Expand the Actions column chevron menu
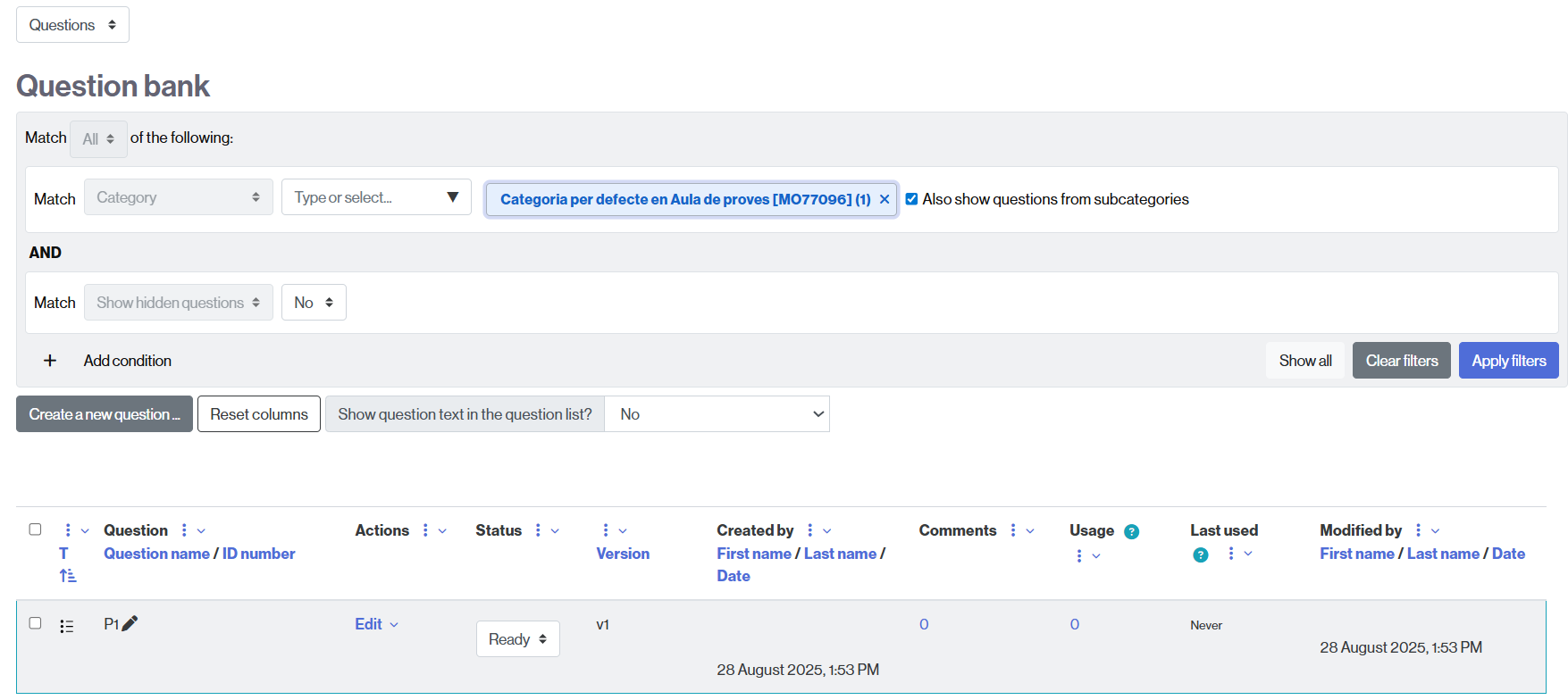The width and height of the screenshot is (1568, 700). [x=442, y=531]
